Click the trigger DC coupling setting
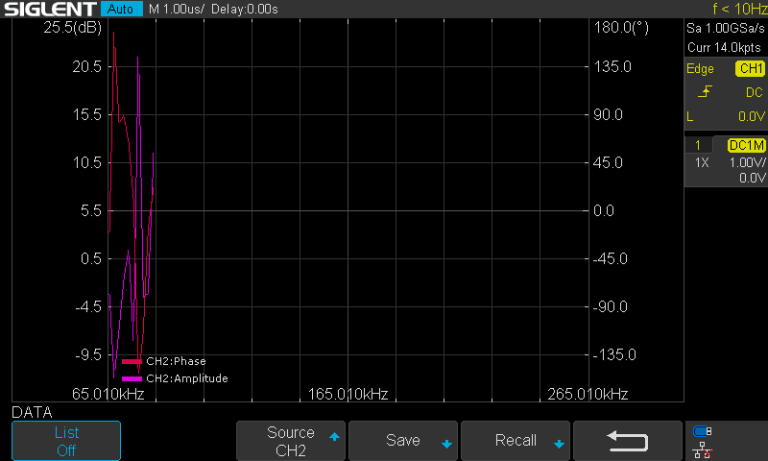Image resolution: width=768 pixels, height=461 pixels. [754, 92]
